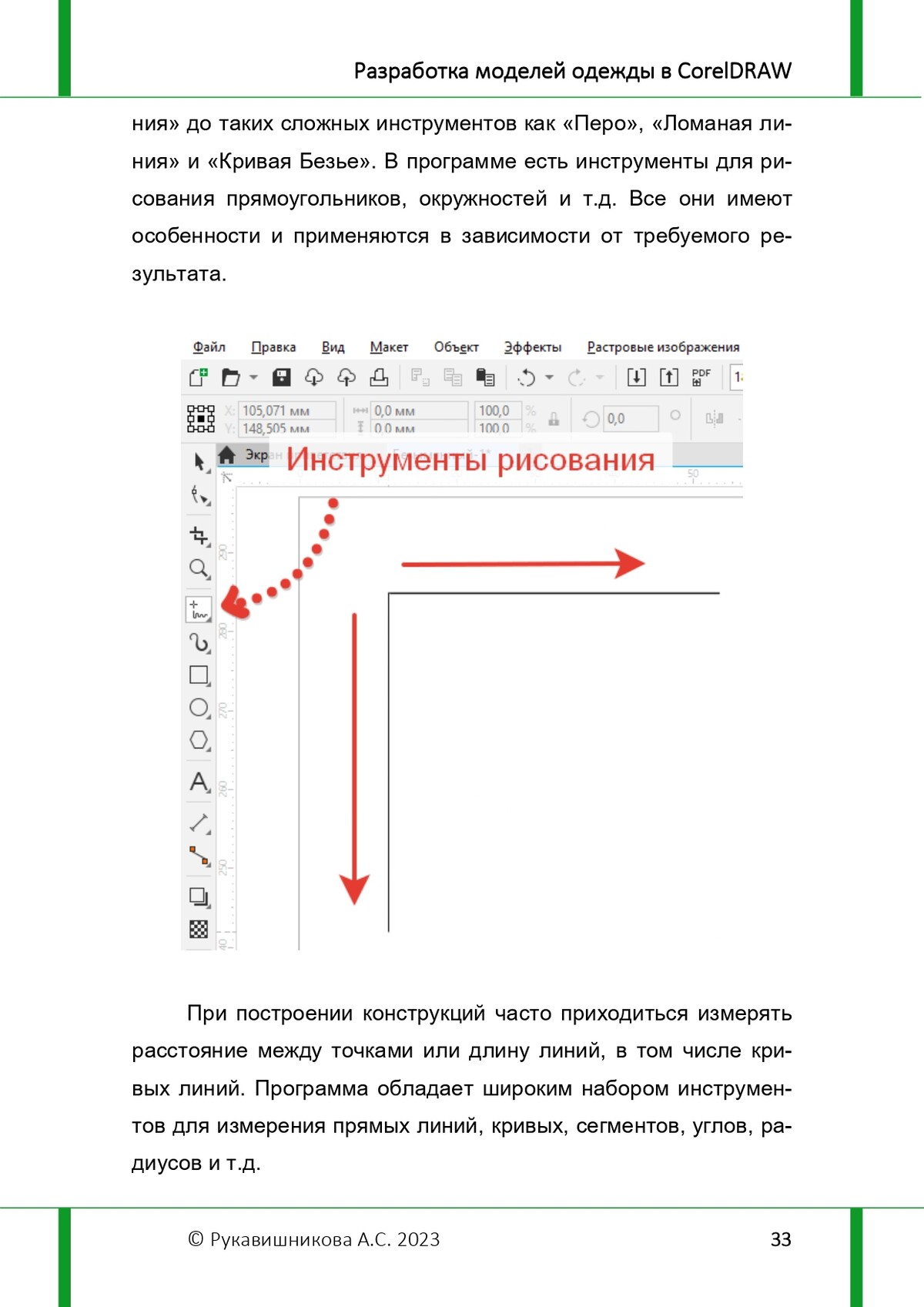Click the X position field 105,071 мм

click(x=286, y=411)
